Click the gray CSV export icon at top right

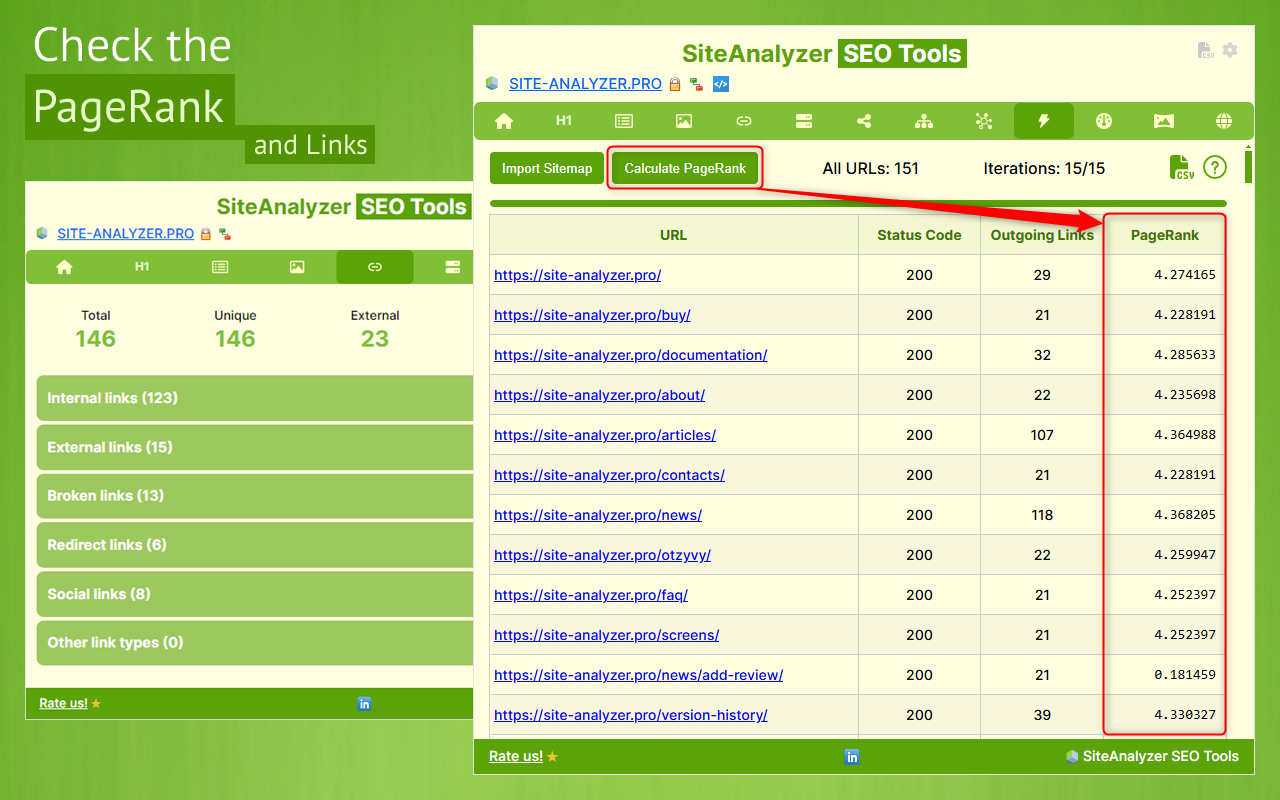(1206, 50)
